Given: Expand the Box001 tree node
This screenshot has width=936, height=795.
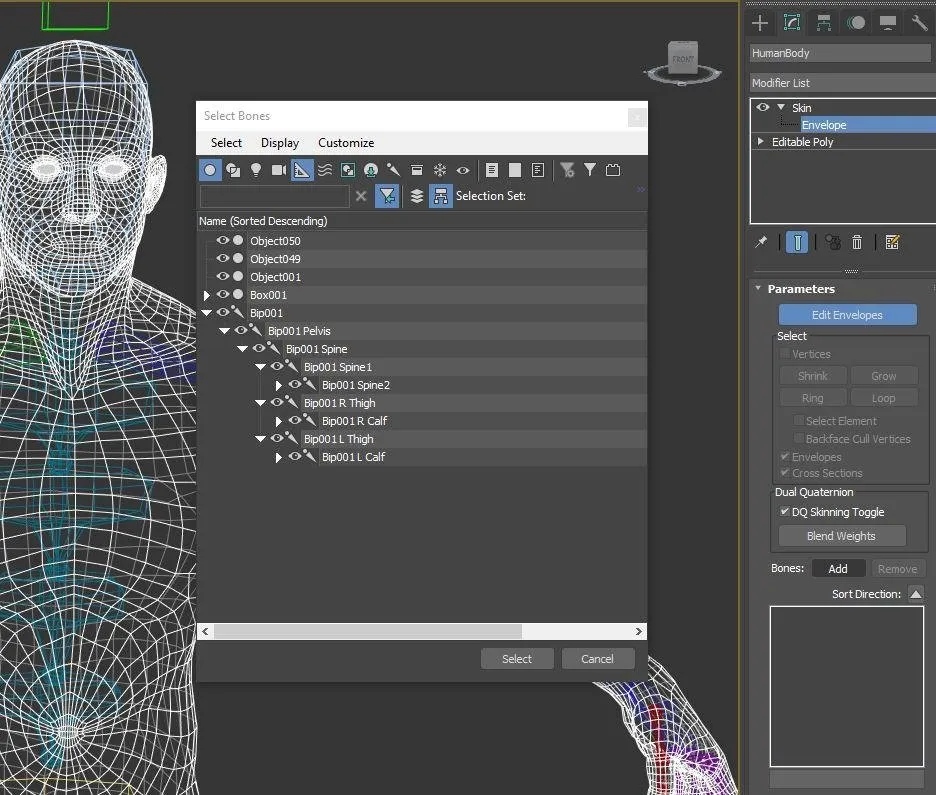Looking at the screenshot, I should [x=207, y=295].
